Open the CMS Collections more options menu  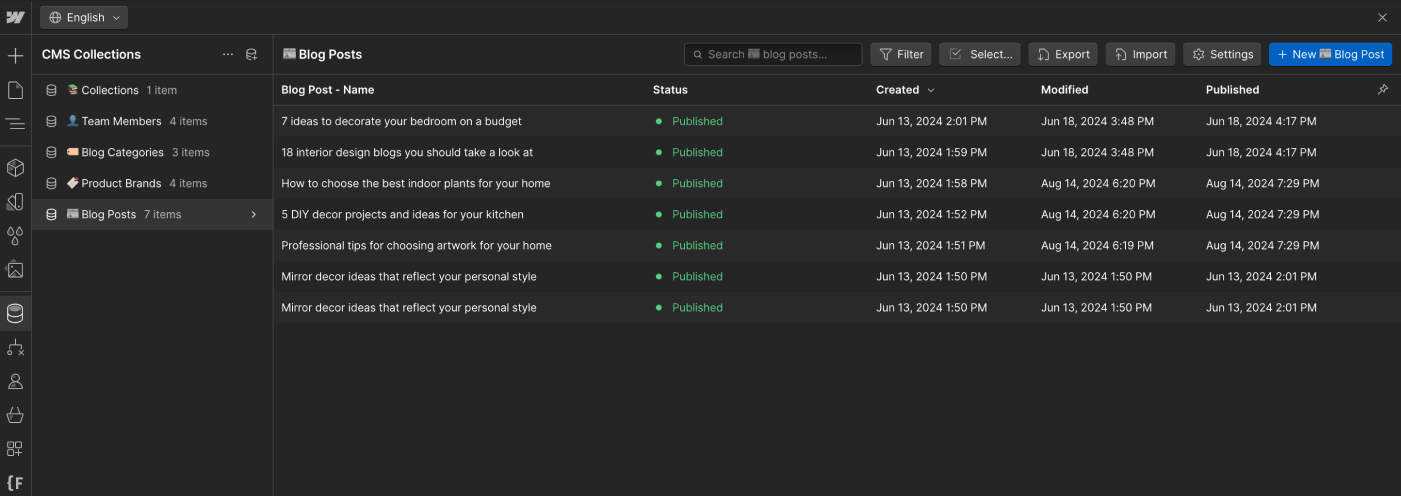[x=228, y=55]
